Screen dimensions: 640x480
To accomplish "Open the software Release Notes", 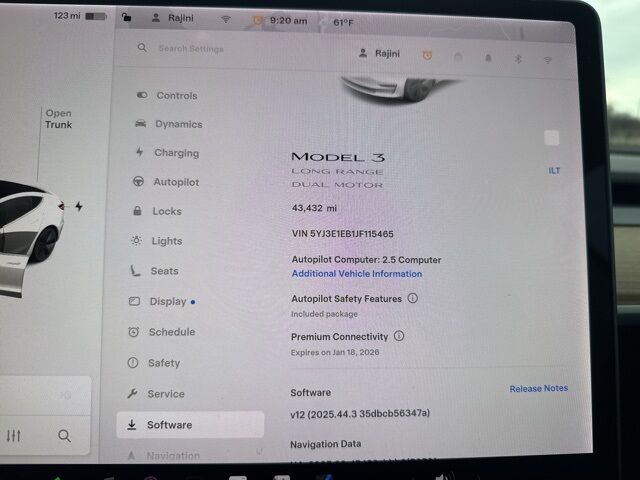I will point(538,388).
